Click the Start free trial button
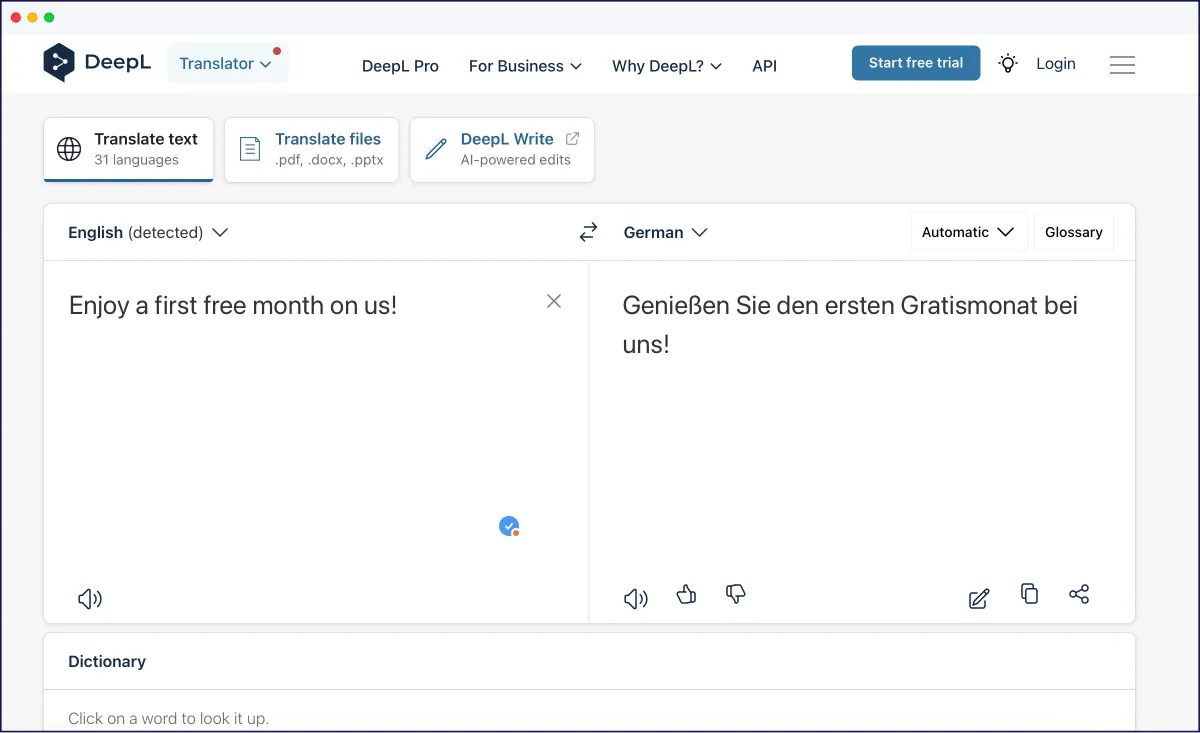This screenshot has width=1200, height=733. [x=916, y=62]
